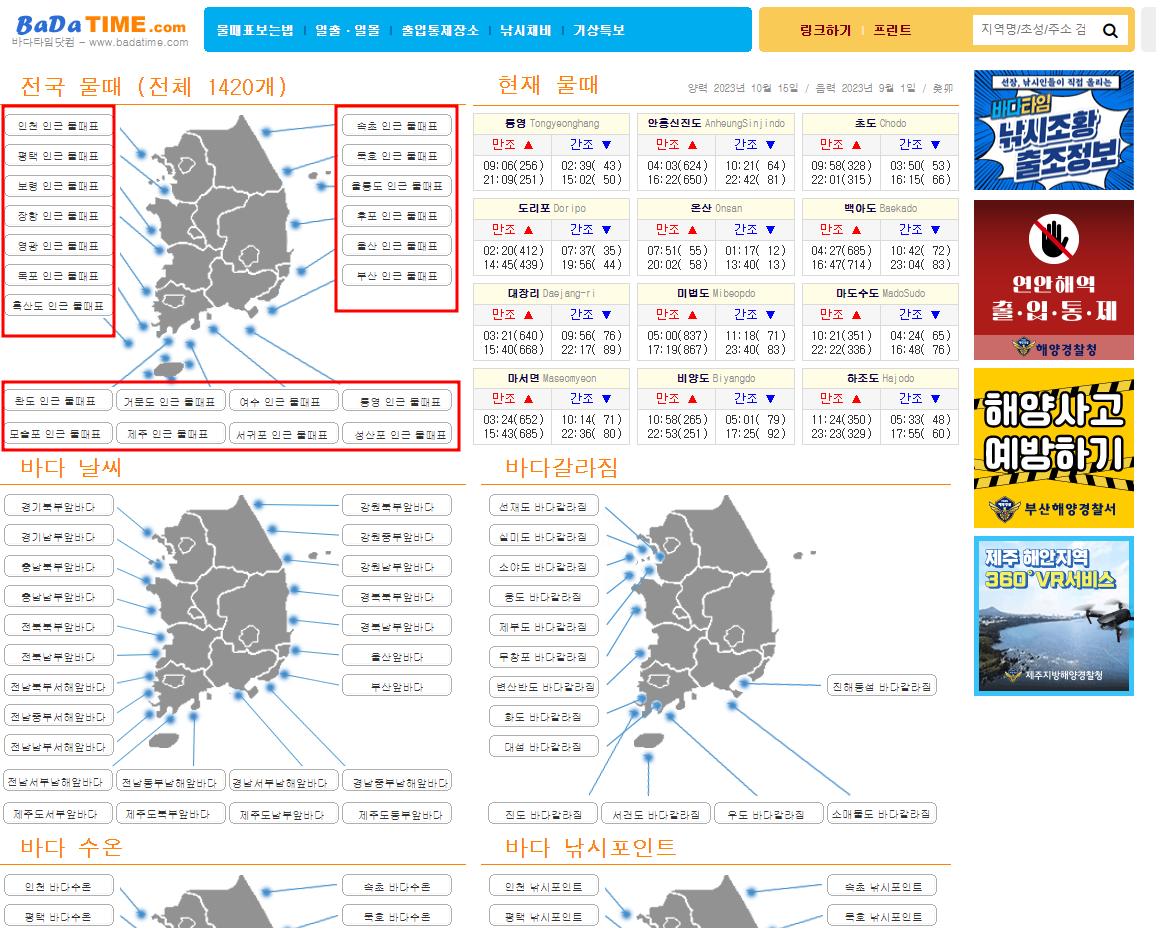Screen dimensions: 1156x928
Task: Click the 대장리 Daejang-ri tide card title
Action: (x=551, y=293)
